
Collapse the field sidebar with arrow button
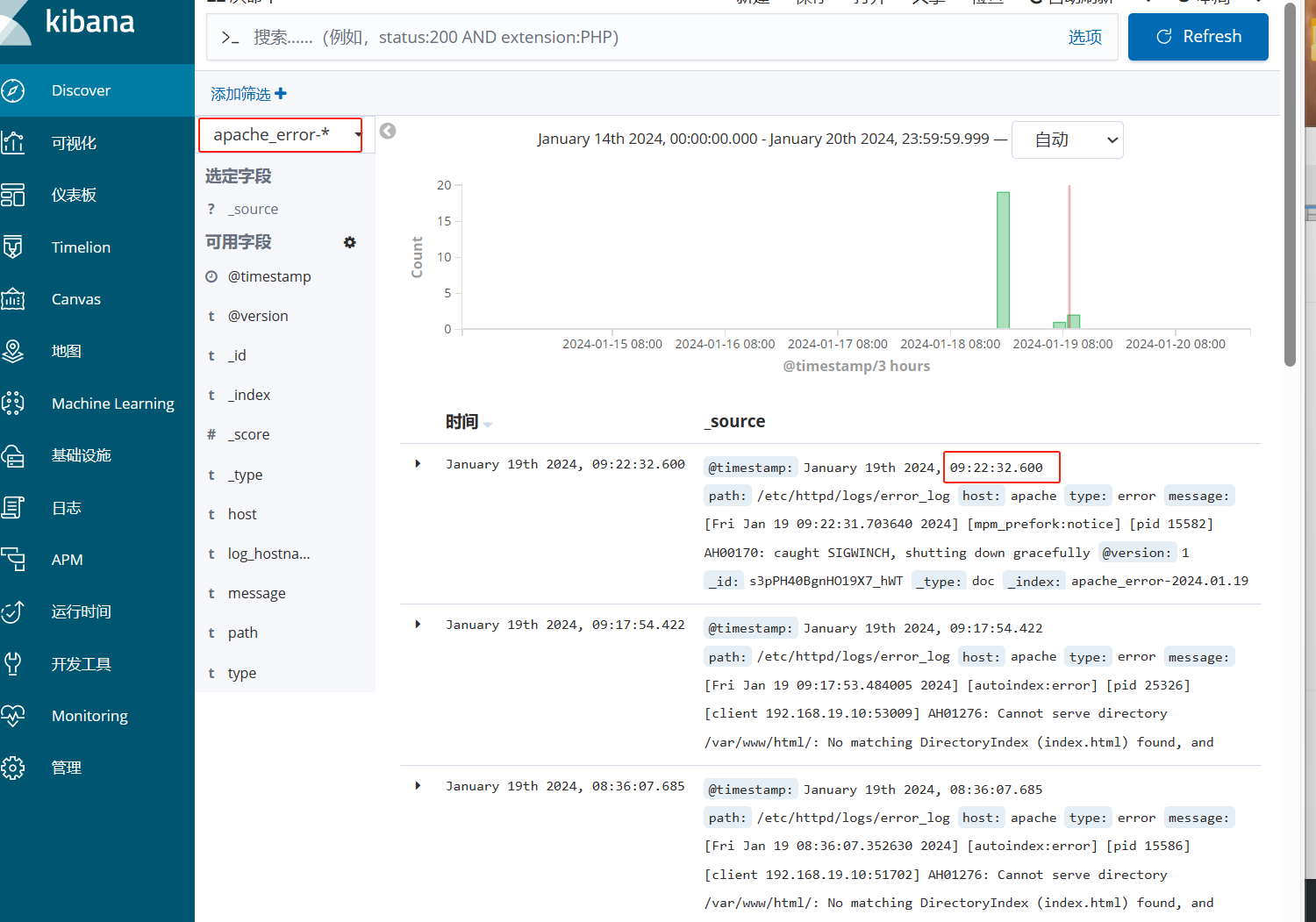pos(388,131)
